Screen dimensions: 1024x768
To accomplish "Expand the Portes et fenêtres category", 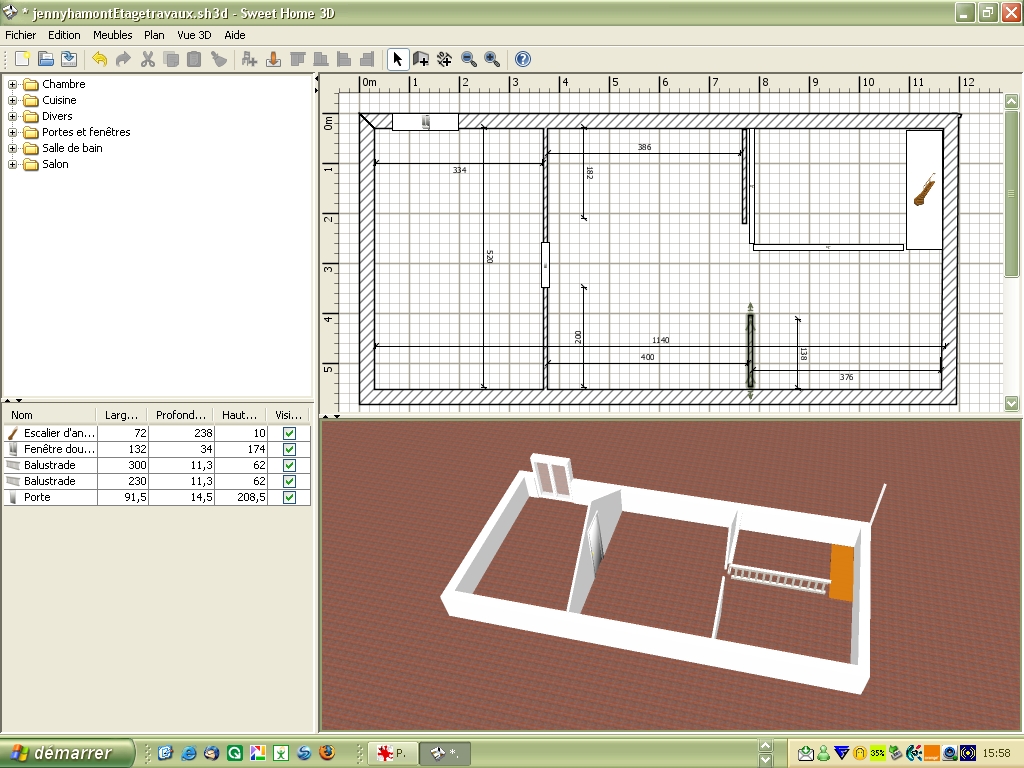I will click(x=13, y=132).
